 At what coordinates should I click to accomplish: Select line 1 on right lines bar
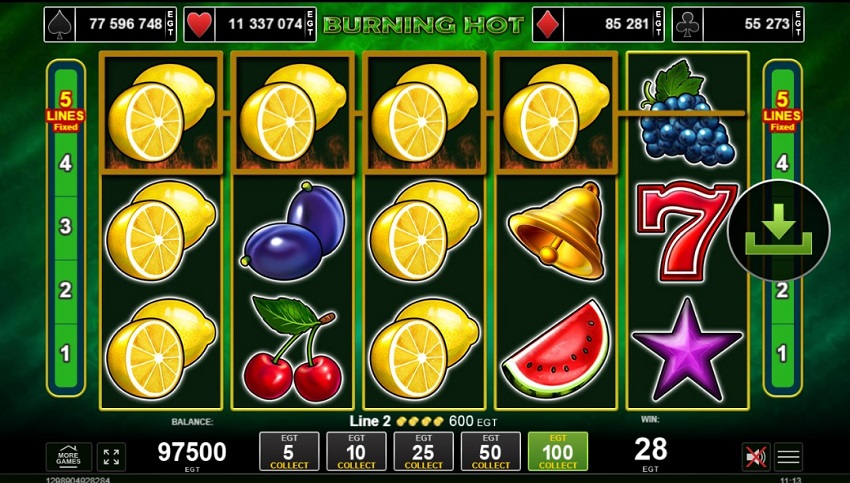coord(782,353)
